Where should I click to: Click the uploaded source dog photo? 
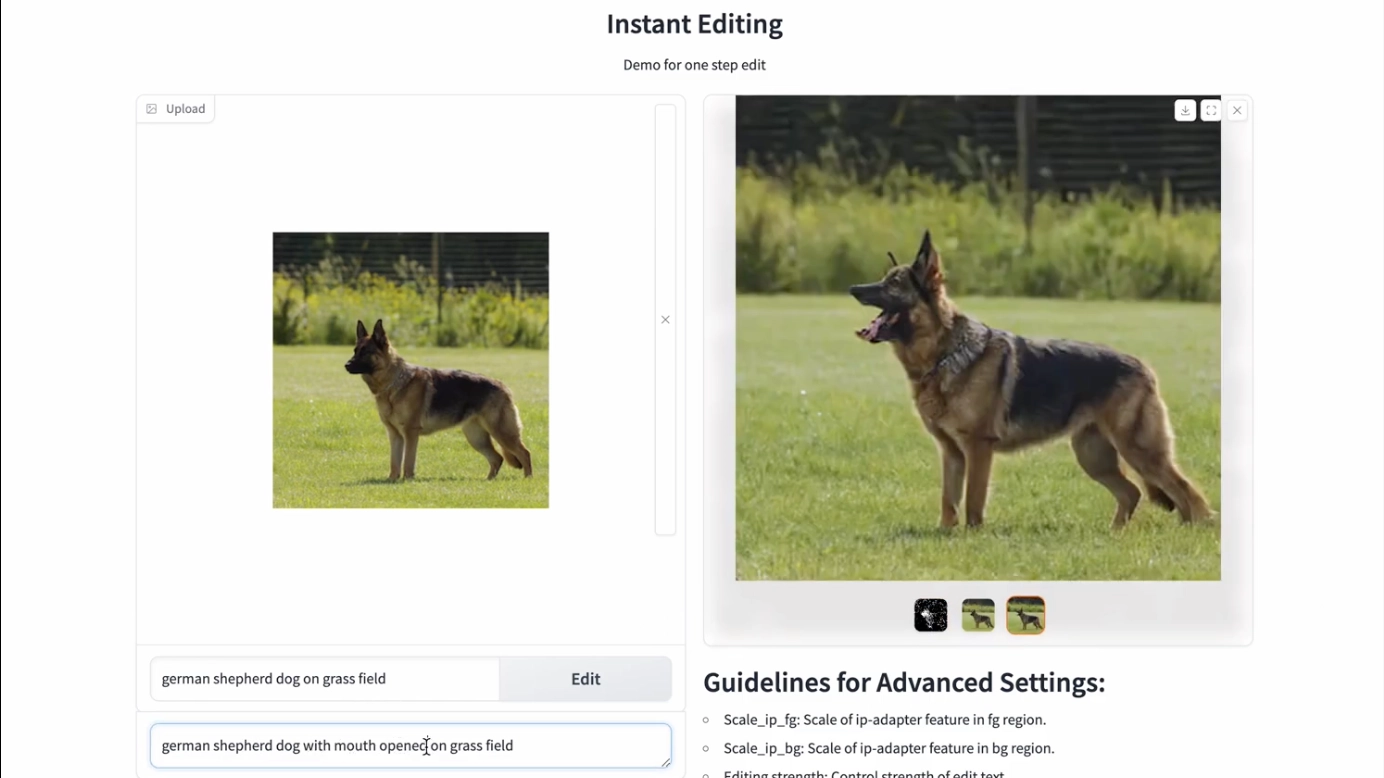coord(411,370)
